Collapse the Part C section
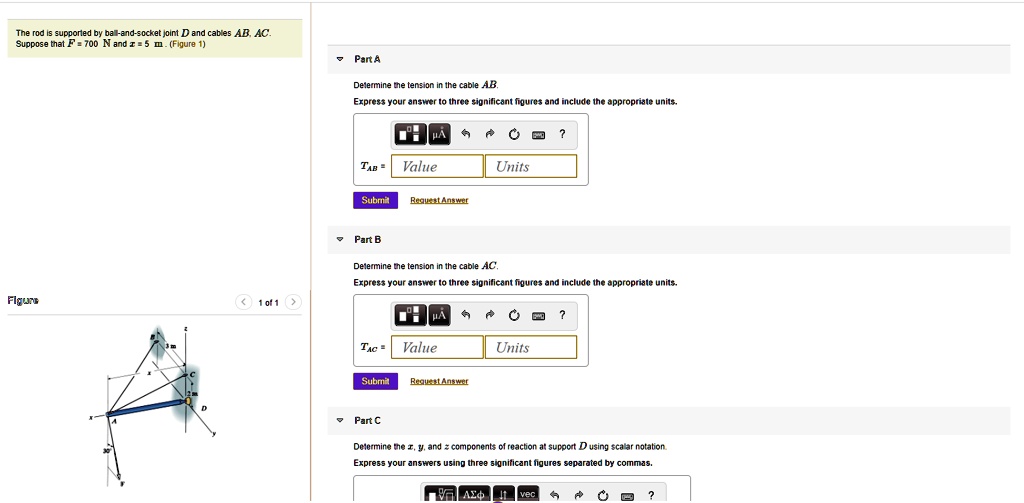Image resolution: width=1024 pixels, height=503 pixels. click(x=340, y=421)
